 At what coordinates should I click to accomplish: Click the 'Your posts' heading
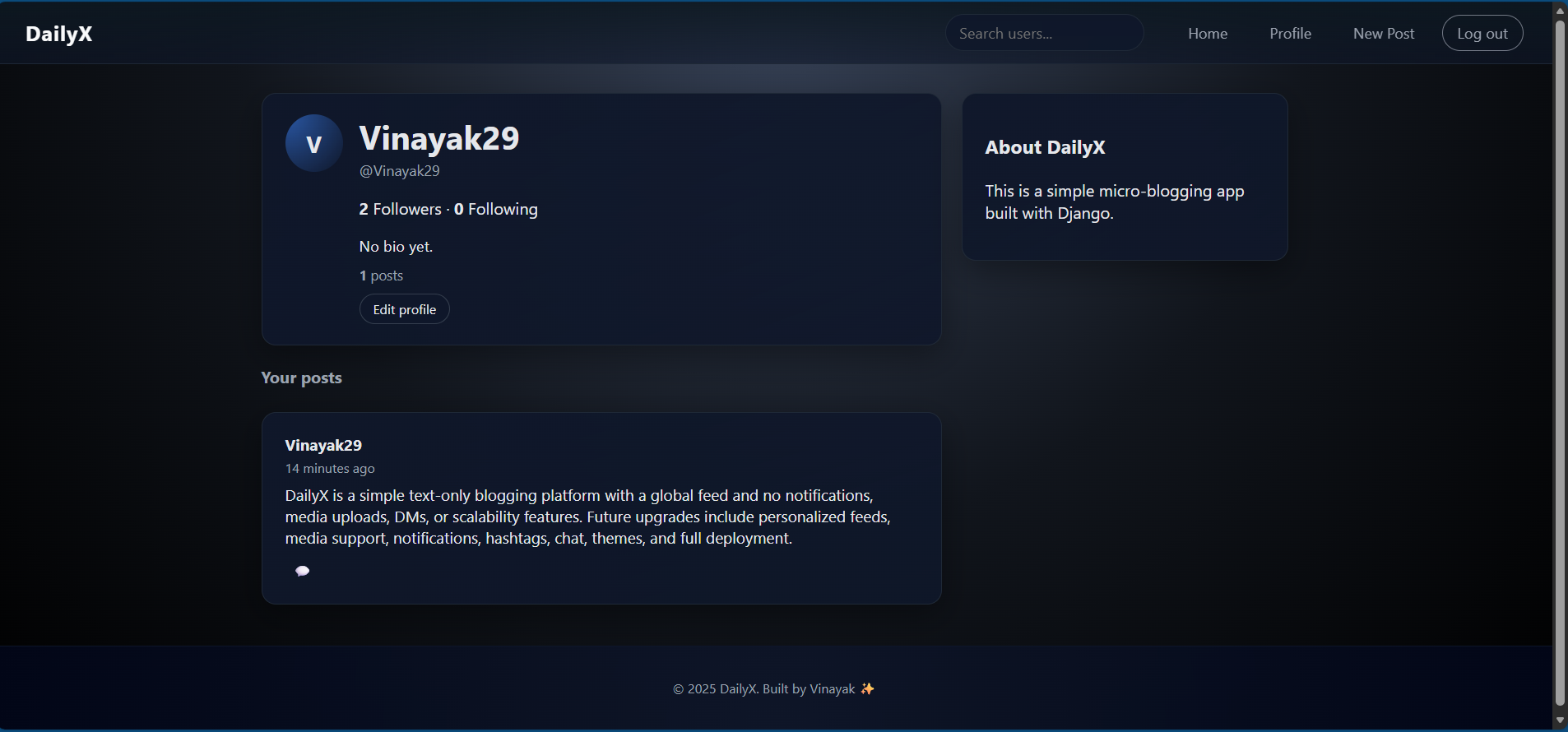pos(301,378)
